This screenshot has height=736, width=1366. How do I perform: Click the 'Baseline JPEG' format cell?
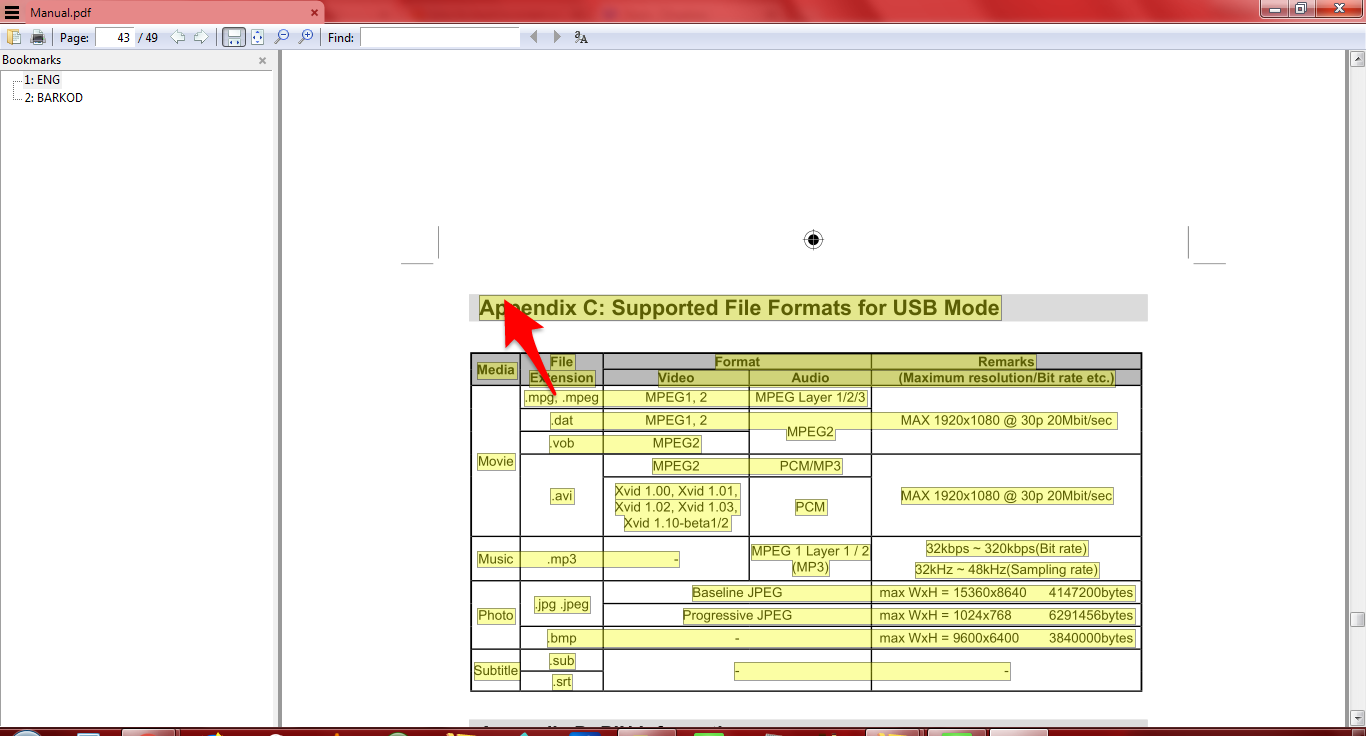737,593
